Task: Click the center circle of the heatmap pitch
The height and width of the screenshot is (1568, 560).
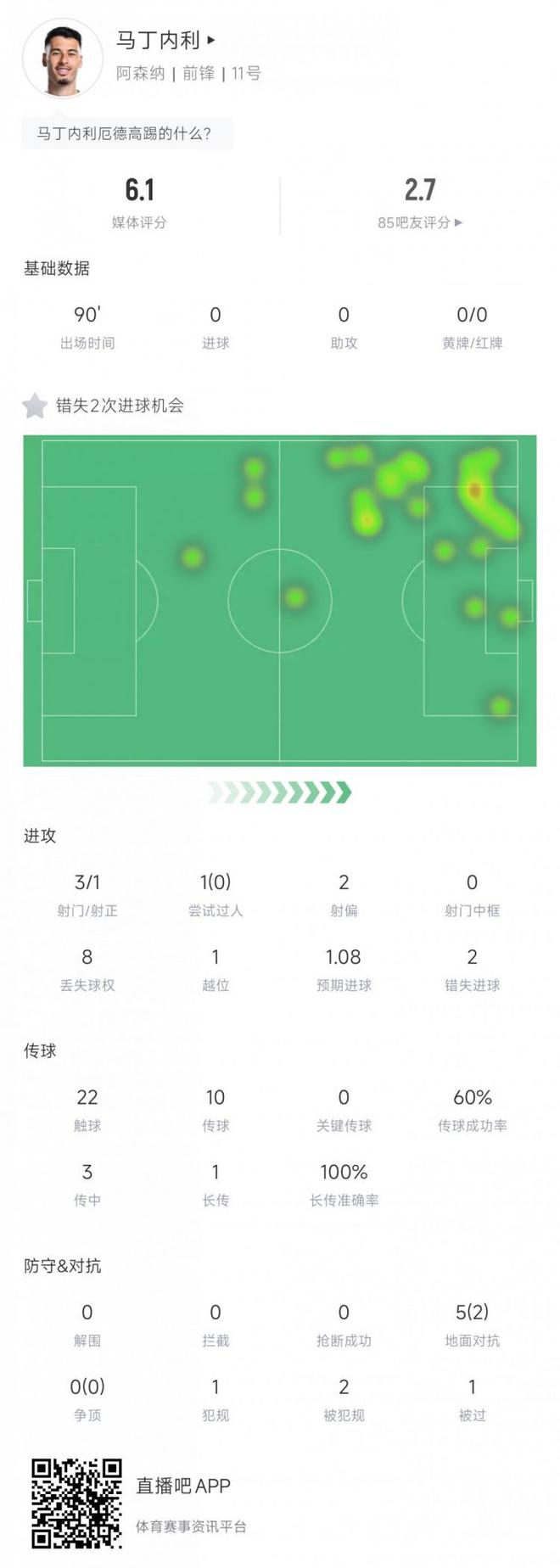Action: (x=279, y=601)
